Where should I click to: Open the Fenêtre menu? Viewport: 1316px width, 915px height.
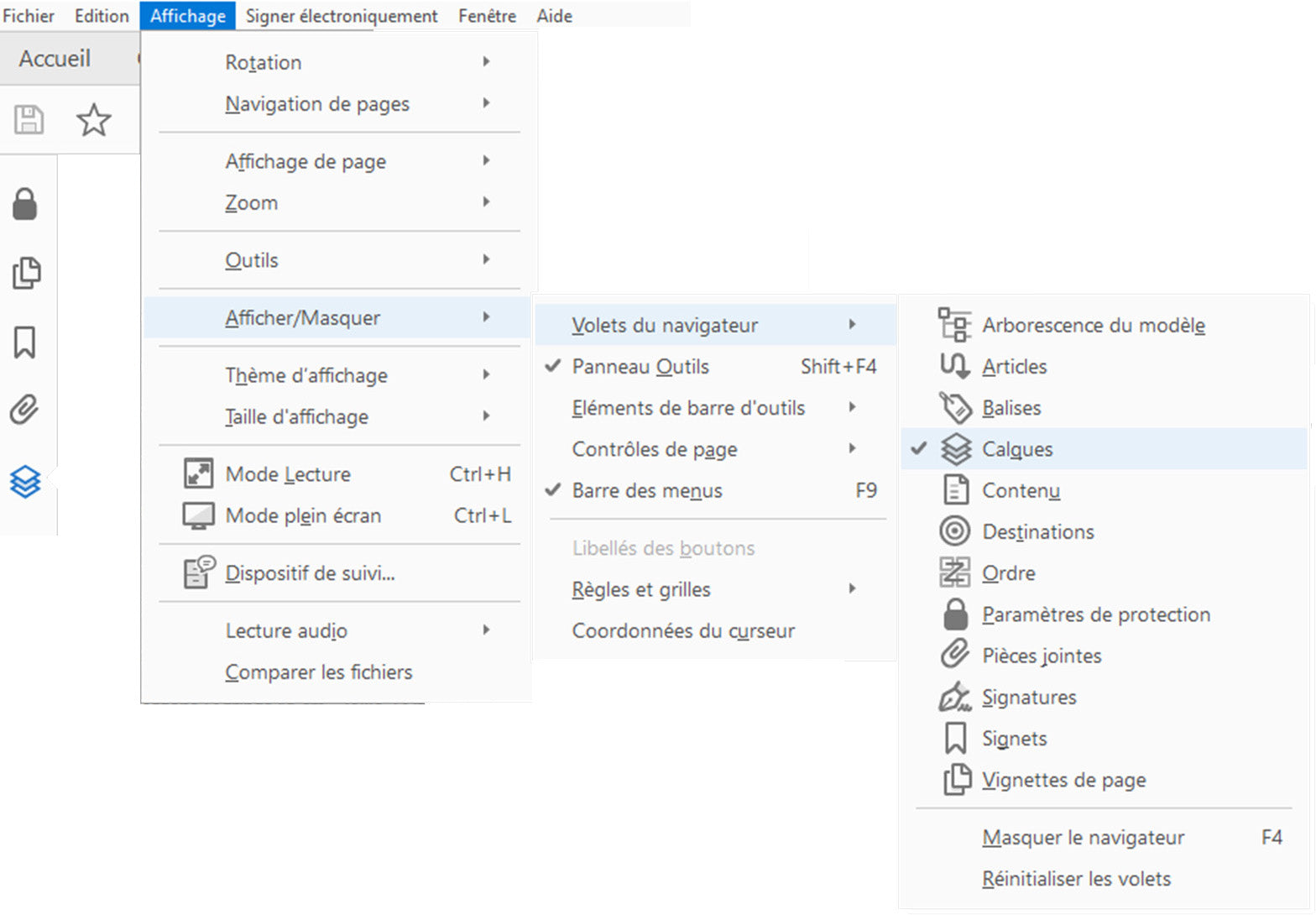pyautogui.click(x=487, y=16)
